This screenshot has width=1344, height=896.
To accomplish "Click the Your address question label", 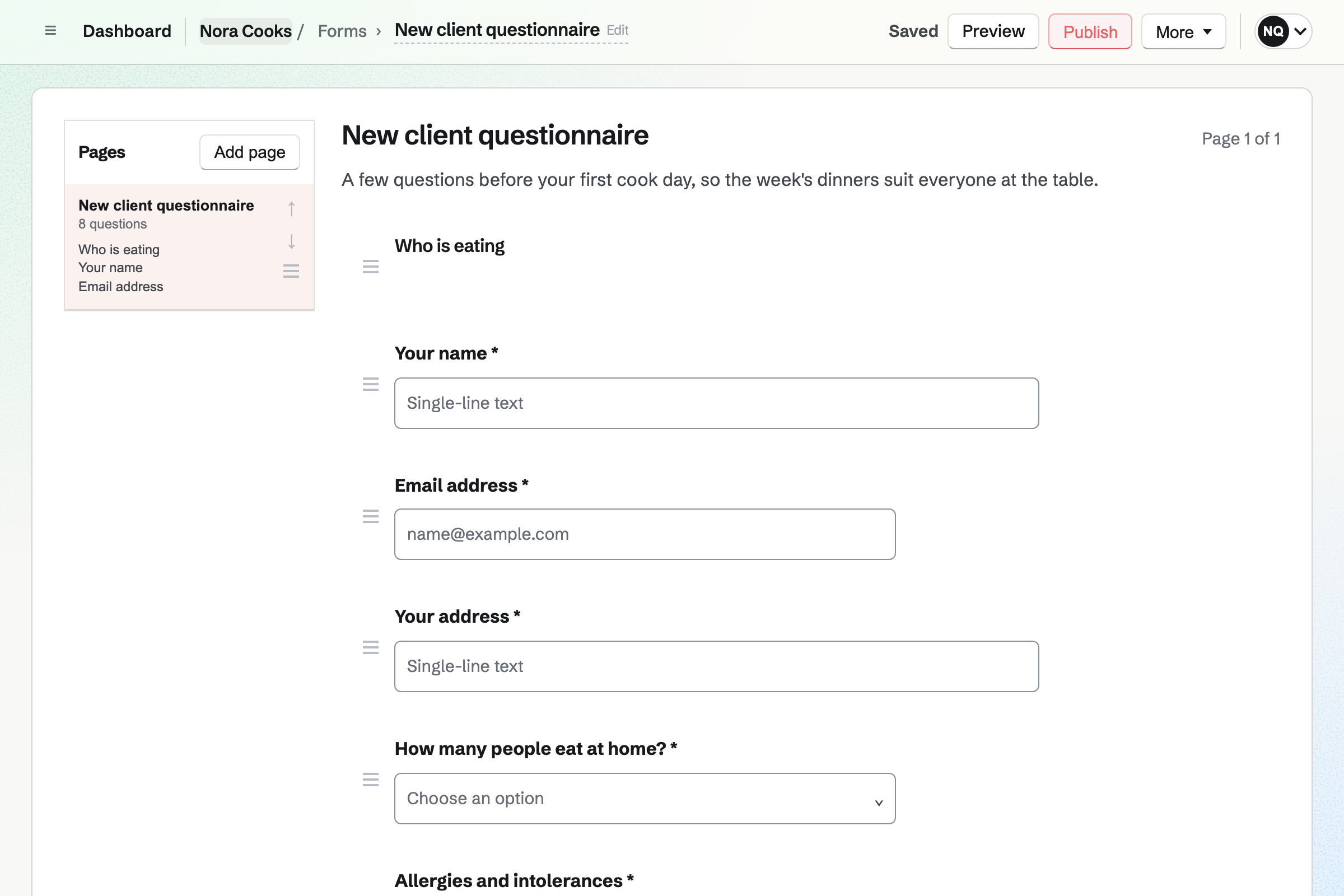I will pyautogui.click(x=458, y=617).
